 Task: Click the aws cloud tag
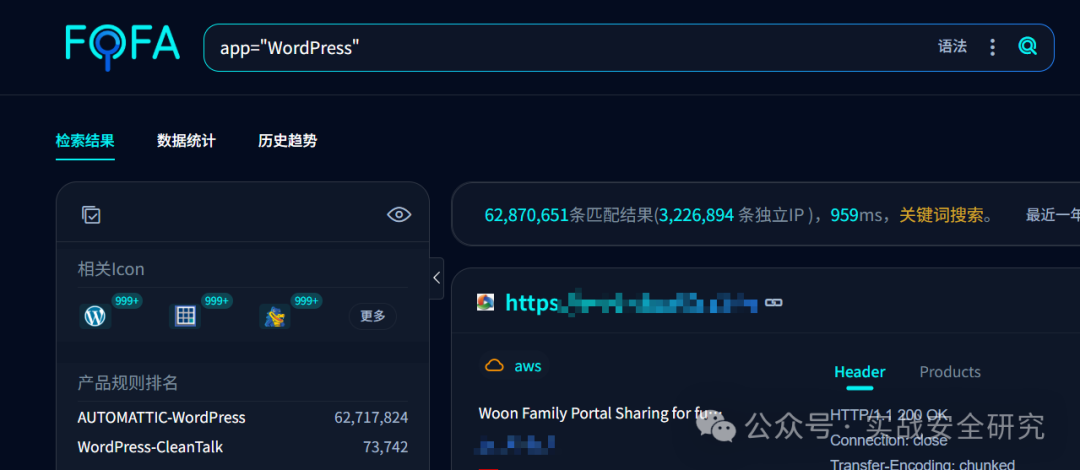point(514,366)
